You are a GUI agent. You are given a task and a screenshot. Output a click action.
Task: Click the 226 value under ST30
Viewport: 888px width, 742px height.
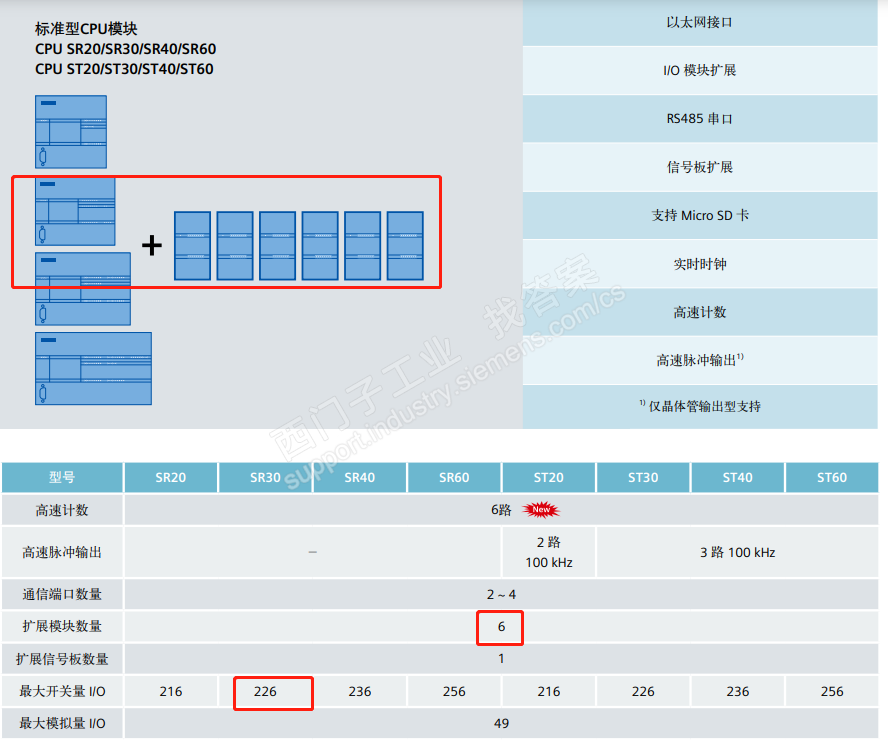(x=643, y=691)
